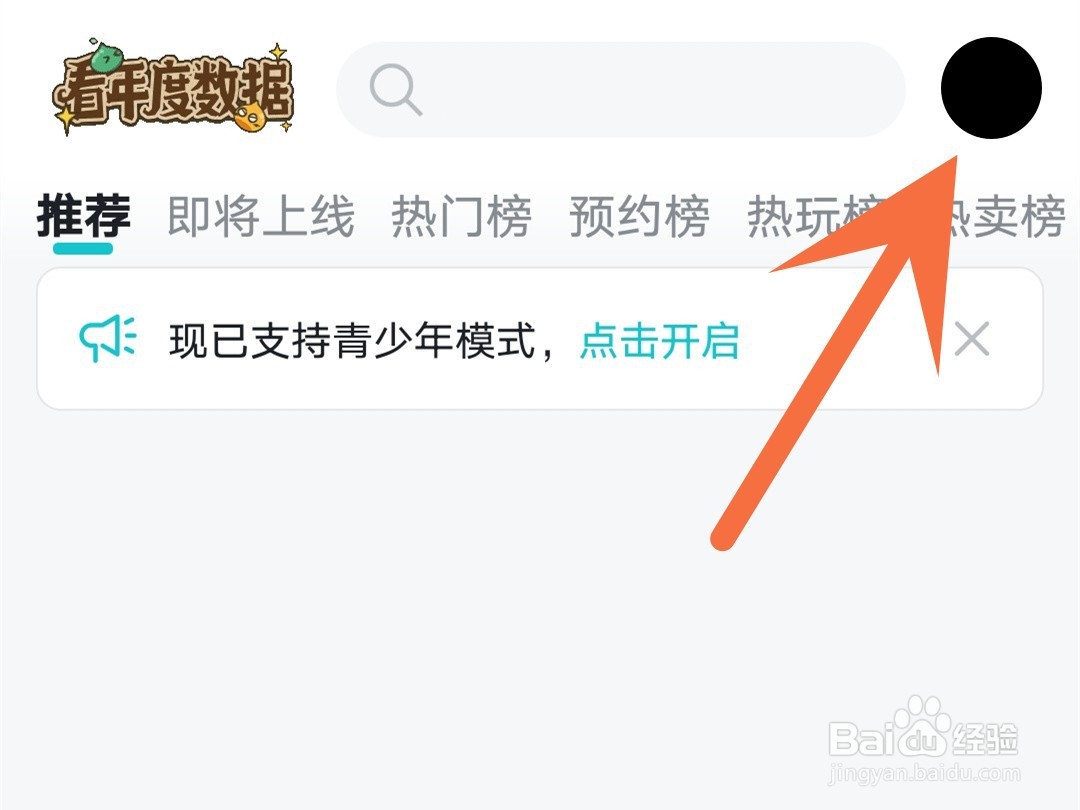Open the 热门榜 ranking tab
The image size is (1080, 810).
point(461,216)
